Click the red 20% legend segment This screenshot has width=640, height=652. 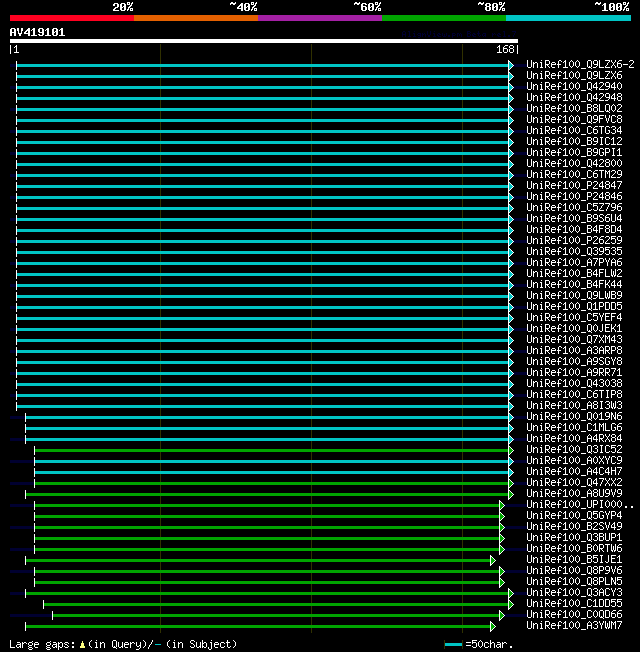pos(72,18)
